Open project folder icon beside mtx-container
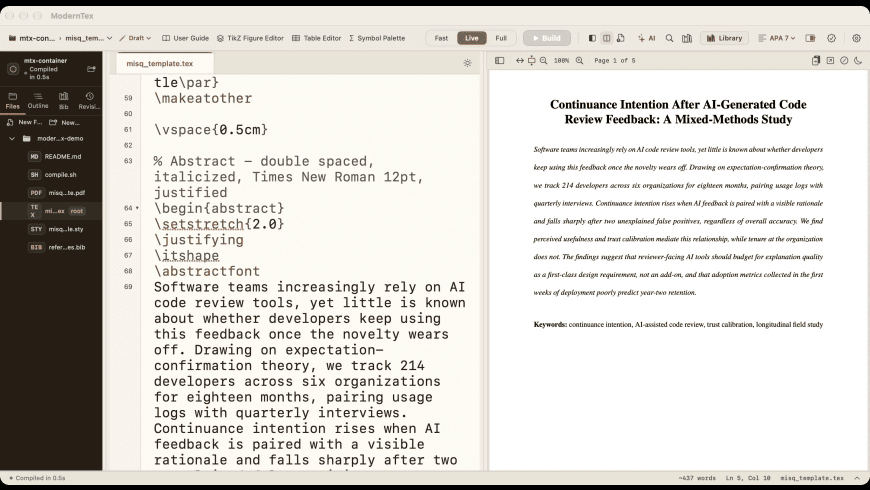This screenshot has height=490, width=870. (x=91, y=69)
